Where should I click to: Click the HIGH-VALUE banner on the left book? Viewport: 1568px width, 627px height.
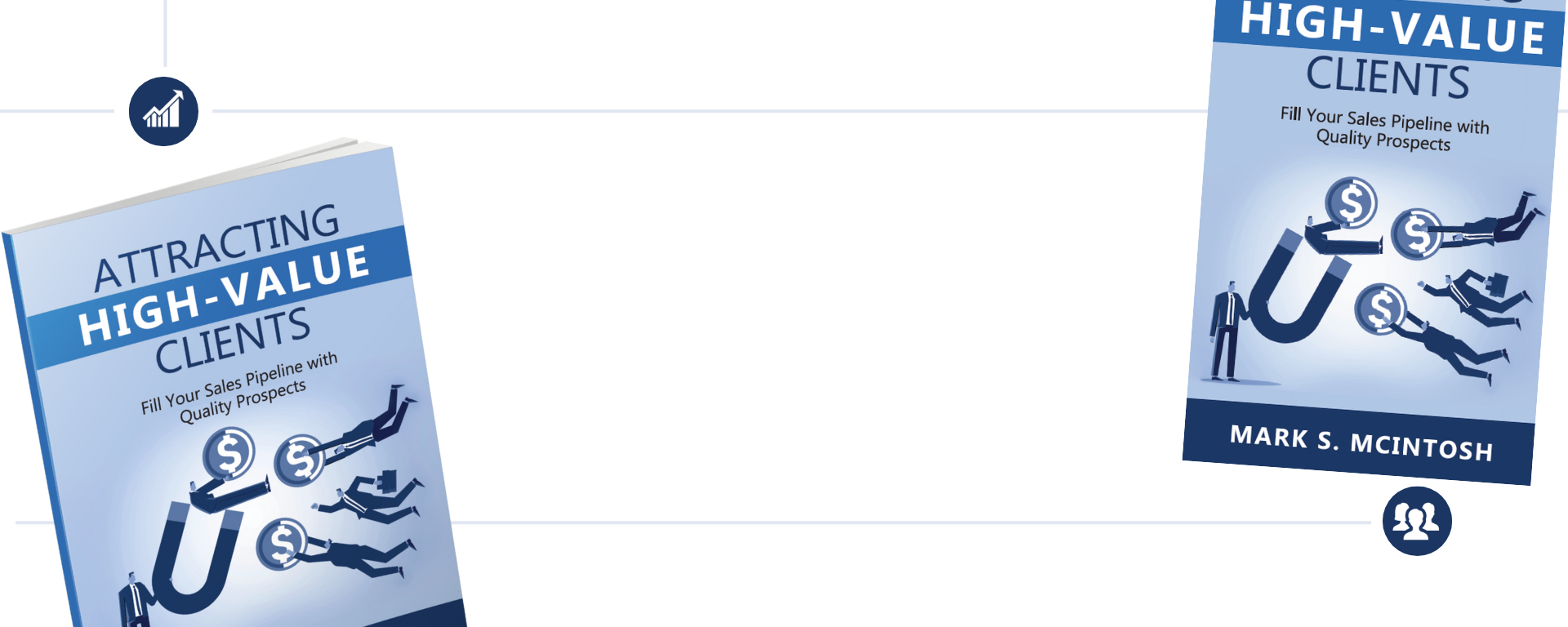coord(224,295)
